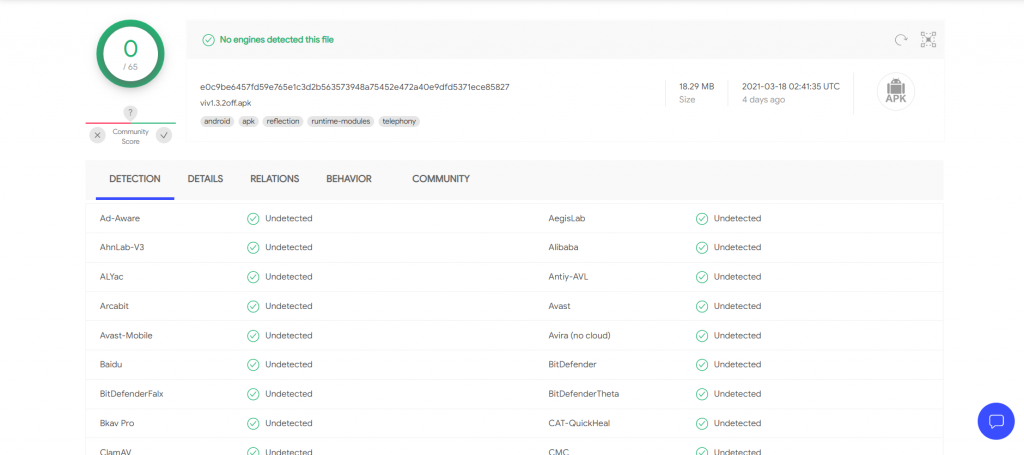Click the CAT-QuickHeal undetected check icon

(x=701, y=423)
